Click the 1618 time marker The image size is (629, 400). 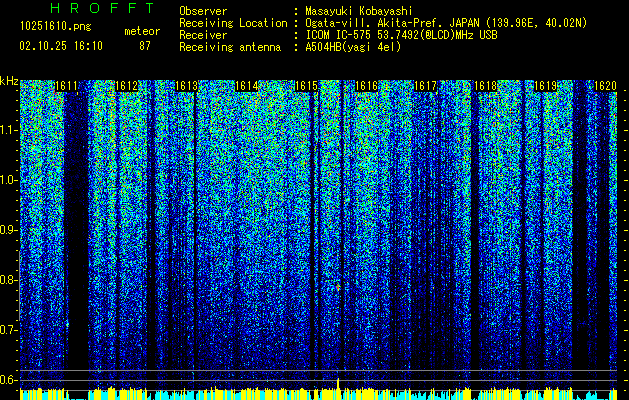pyautogui.click(x=485, y=86)
